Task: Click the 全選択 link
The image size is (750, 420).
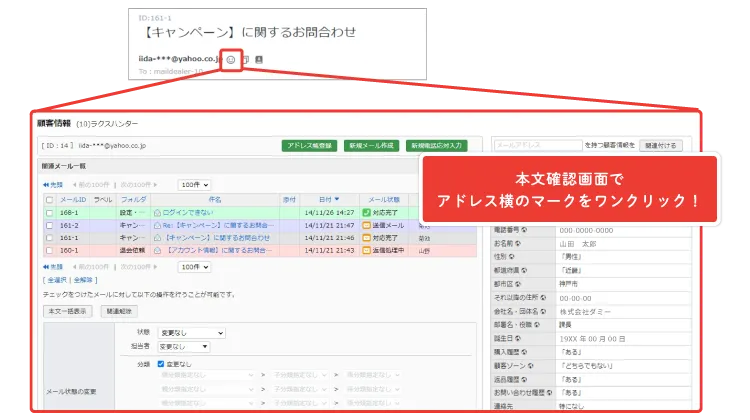Action: (57, 280)
